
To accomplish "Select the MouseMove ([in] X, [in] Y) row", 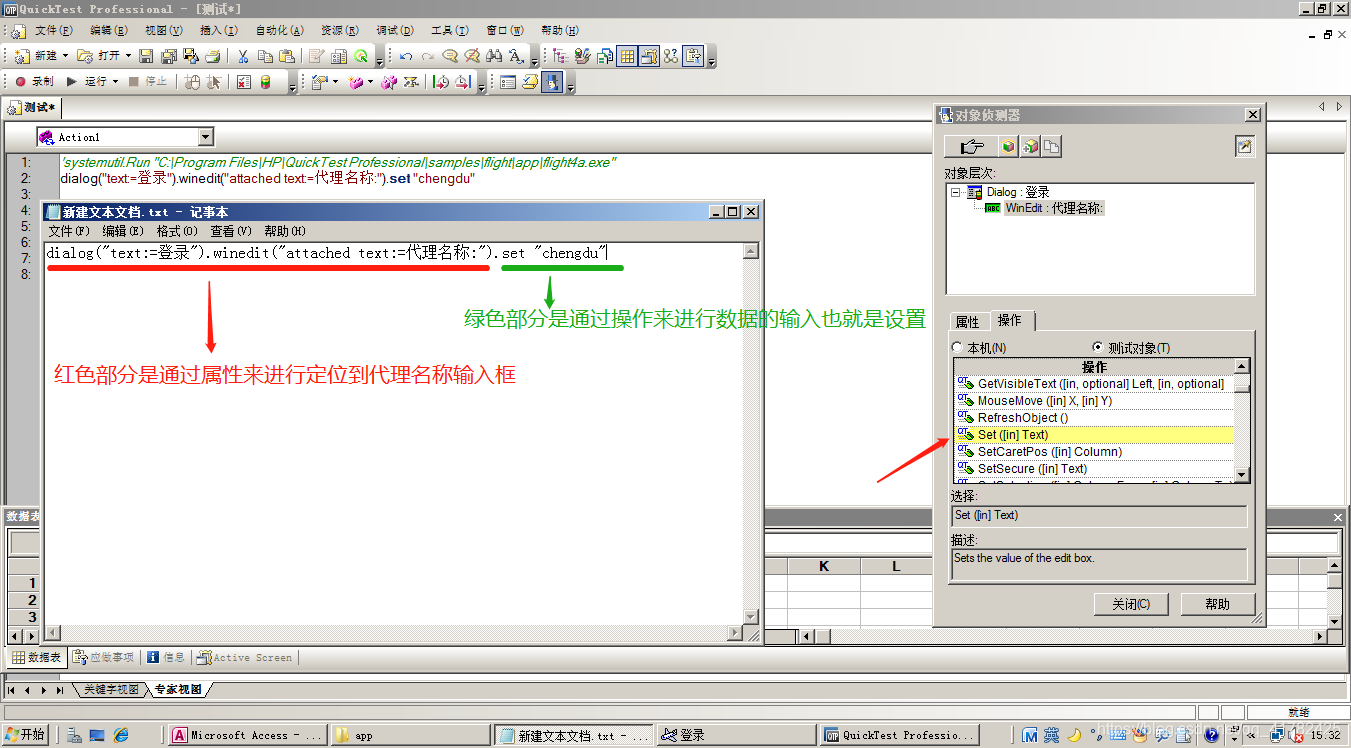I will [1094, 401].
